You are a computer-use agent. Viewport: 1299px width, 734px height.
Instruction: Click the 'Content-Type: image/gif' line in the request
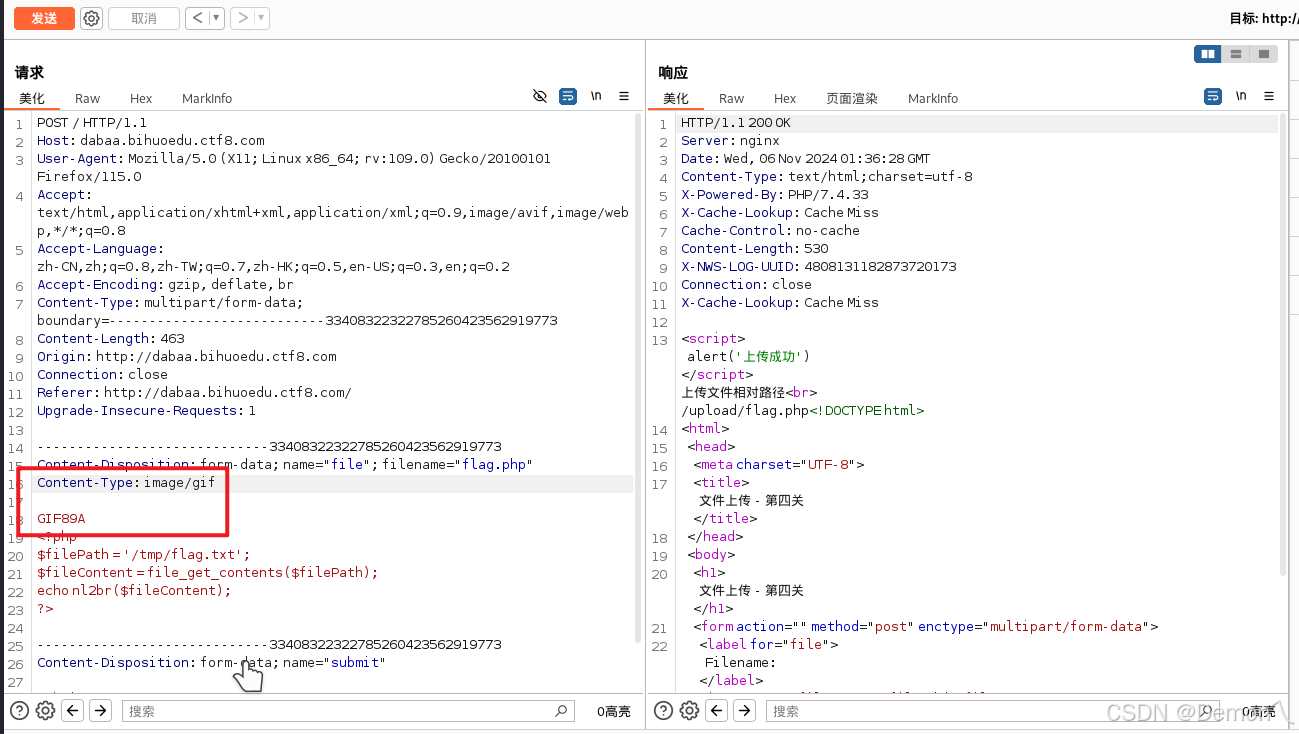[126, 483]
